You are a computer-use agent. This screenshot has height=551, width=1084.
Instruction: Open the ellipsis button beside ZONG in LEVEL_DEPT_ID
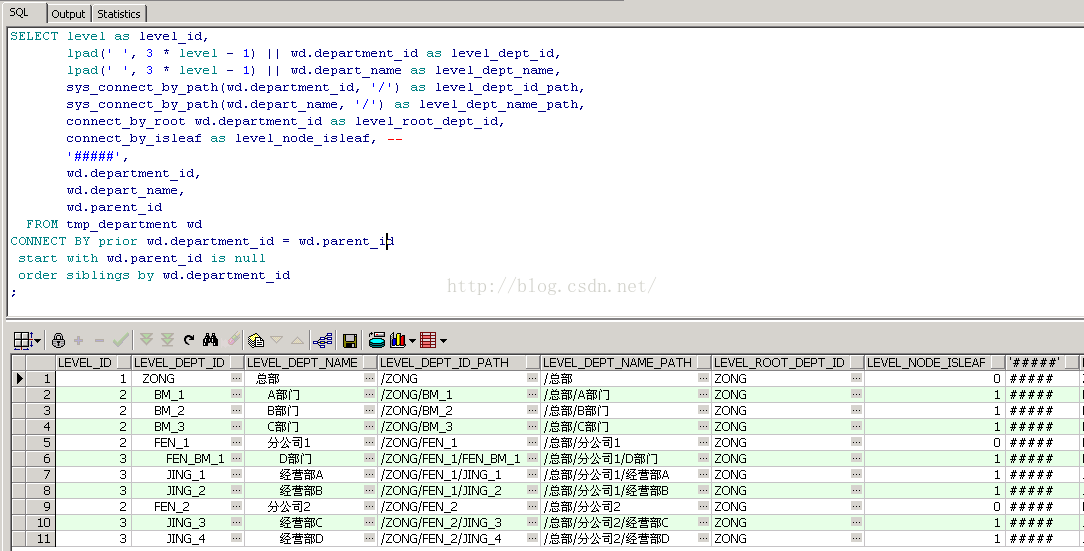[x=236, y=378]
